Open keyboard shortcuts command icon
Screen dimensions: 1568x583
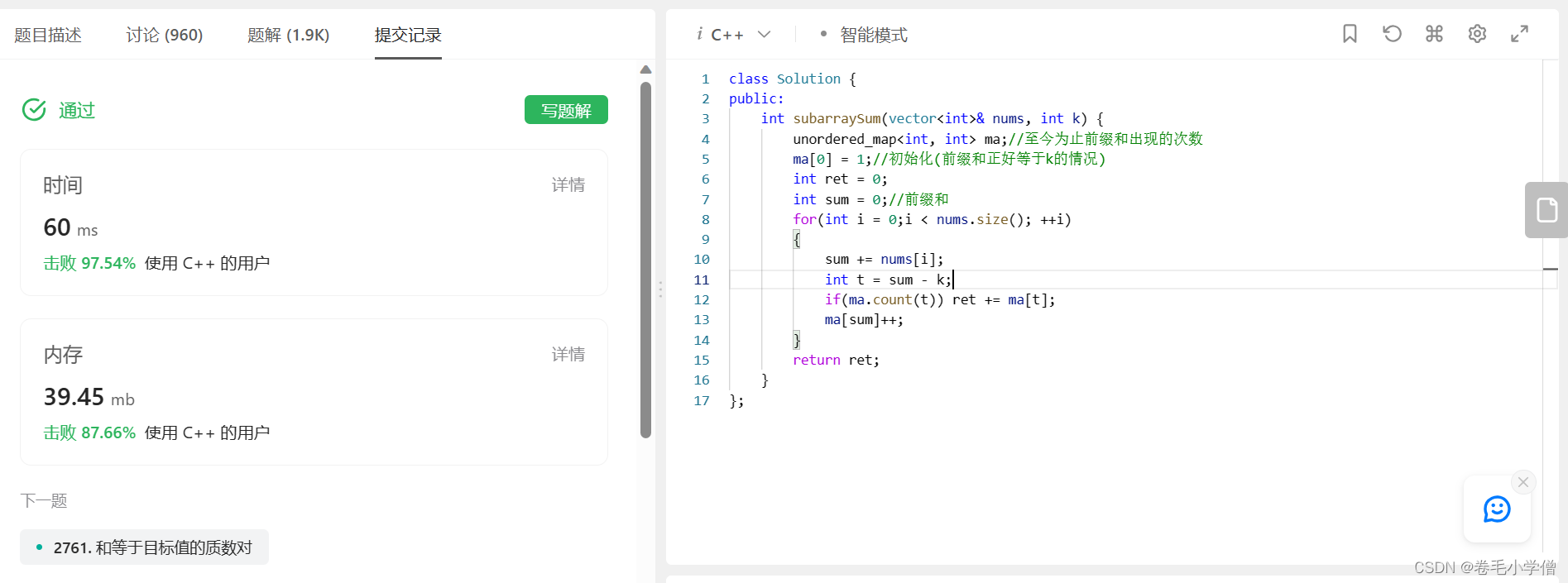(x=1434, y=34)
